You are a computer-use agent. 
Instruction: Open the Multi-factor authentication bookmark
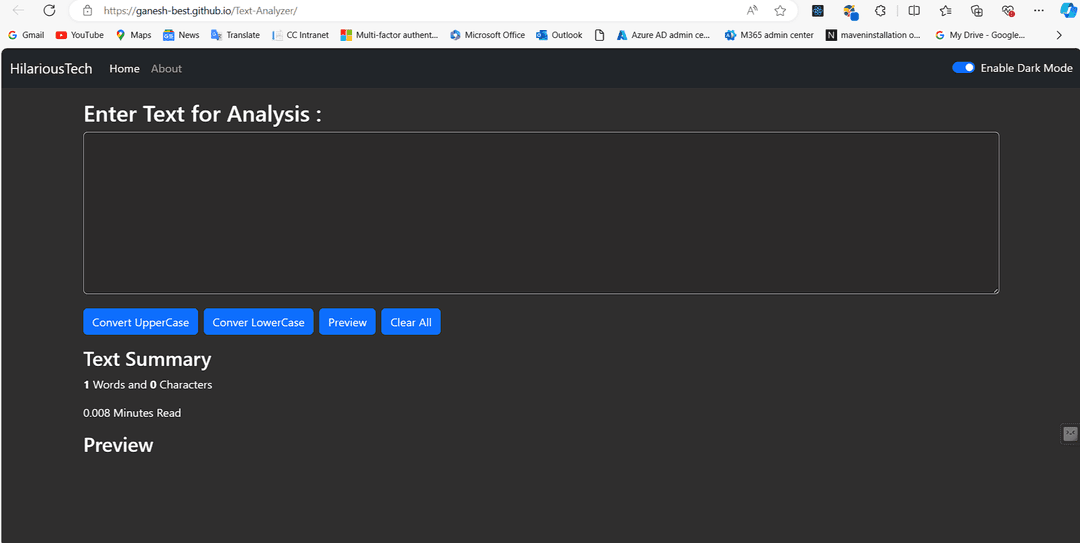390,35
